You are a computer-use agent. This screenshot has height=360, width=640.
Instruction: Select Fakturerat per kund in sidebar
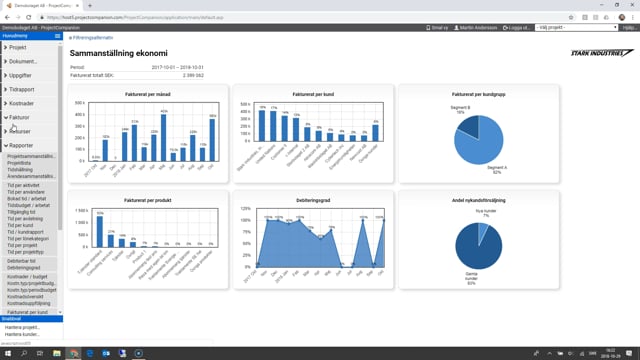(27, 312)
